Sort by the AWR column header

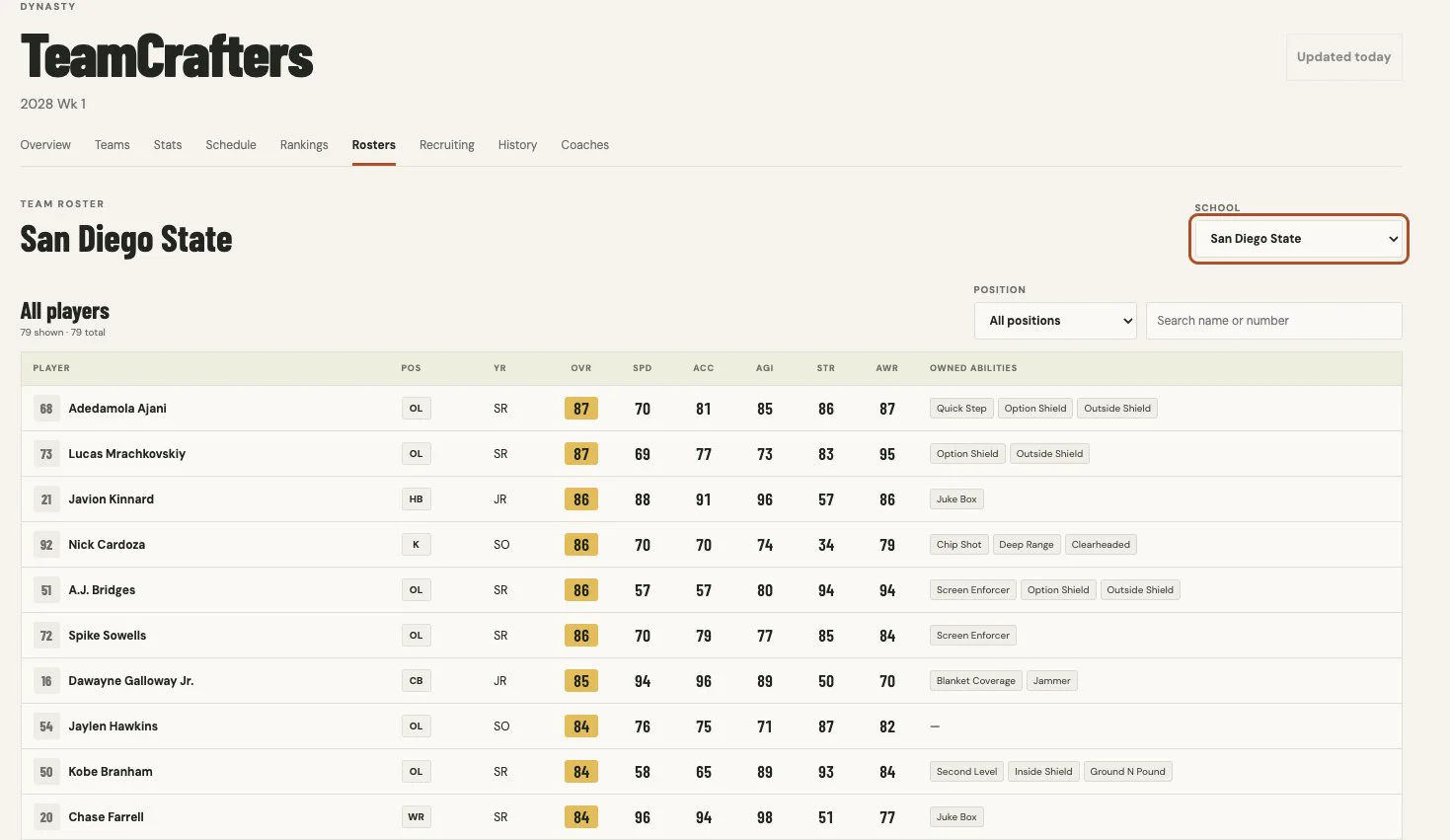point(887,368)
